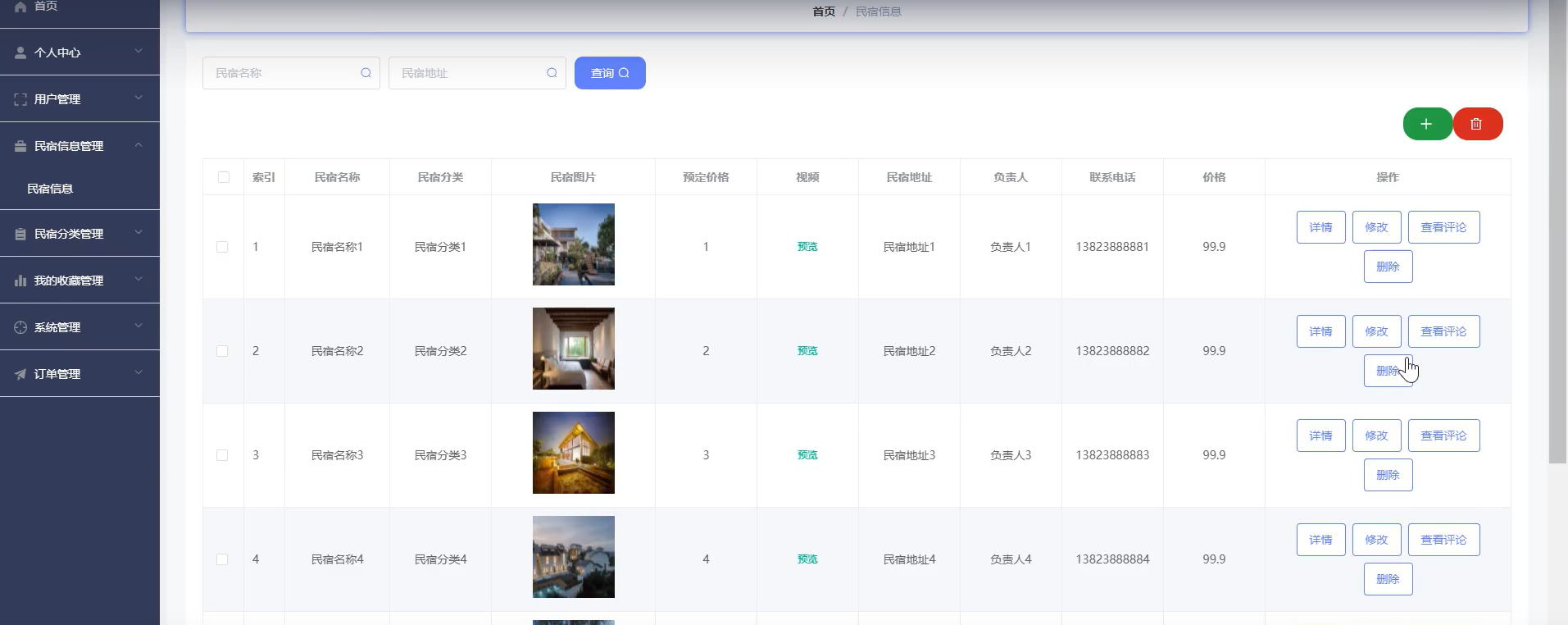Open the 民宿信息 submenu item
The width and height of the screenshot is (1568, 625).
tap(80, 189)
